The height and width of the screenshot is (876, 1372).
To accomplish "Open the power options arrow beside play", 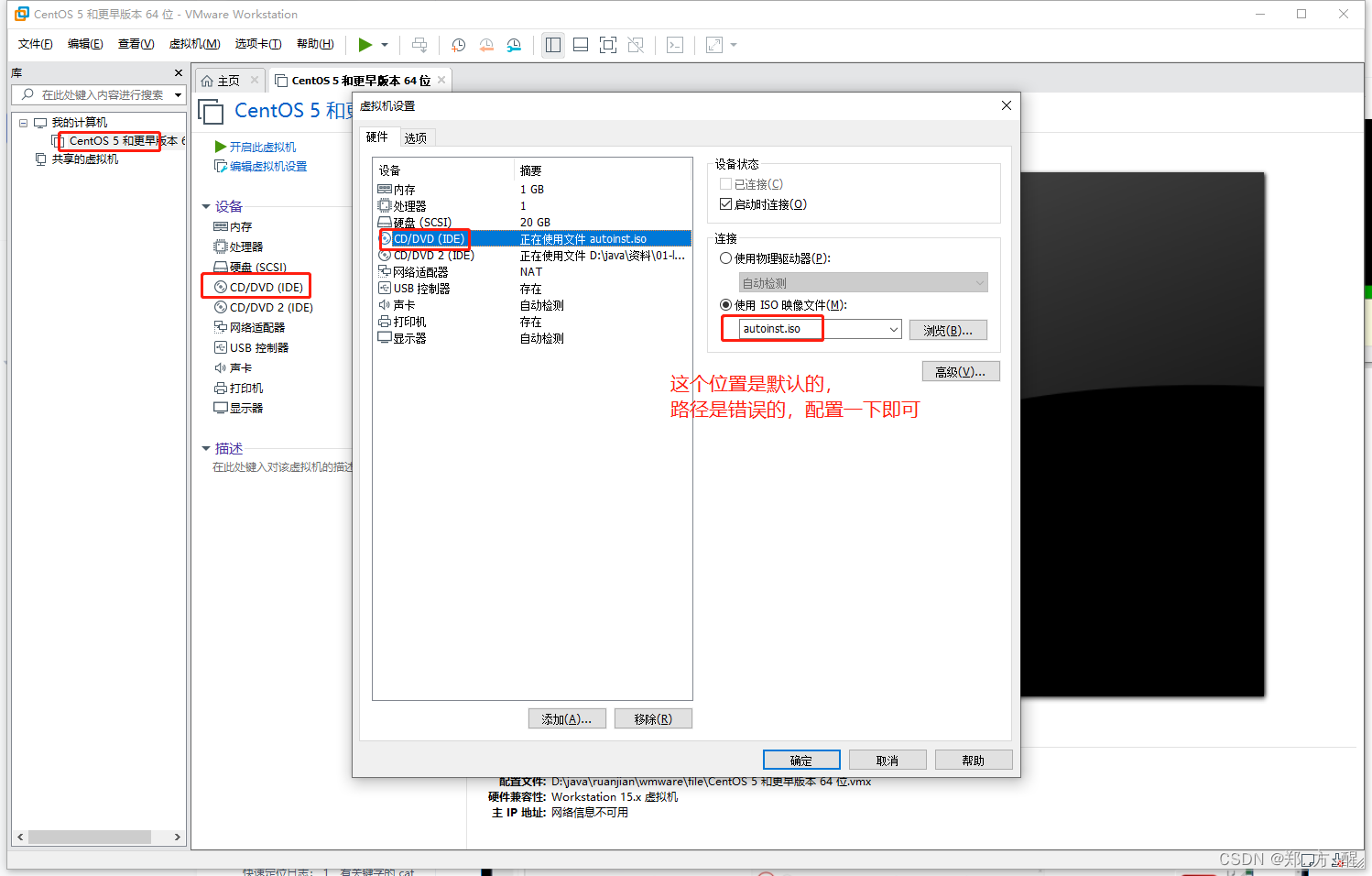I will [x=385, y=44].
